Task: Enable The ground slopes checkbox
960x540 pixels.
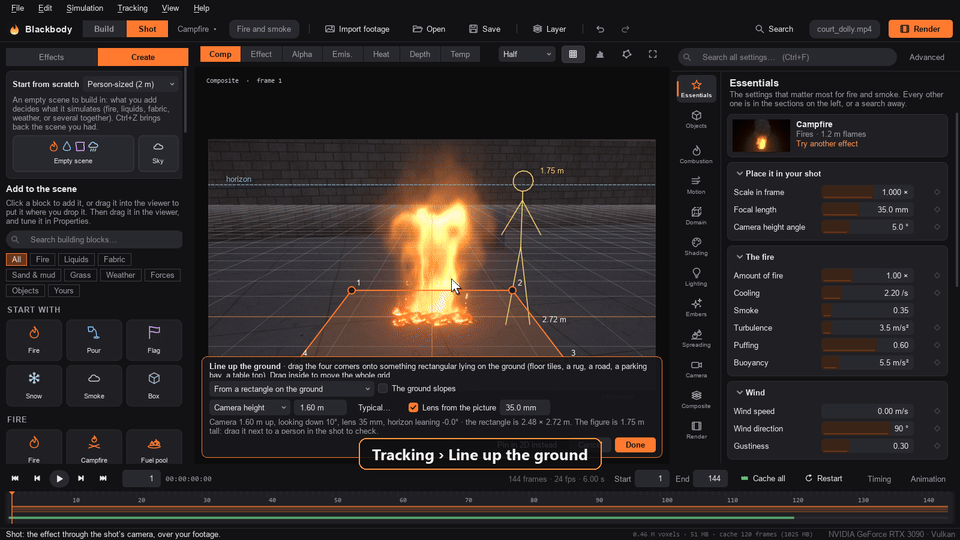Action: point(383,388)
